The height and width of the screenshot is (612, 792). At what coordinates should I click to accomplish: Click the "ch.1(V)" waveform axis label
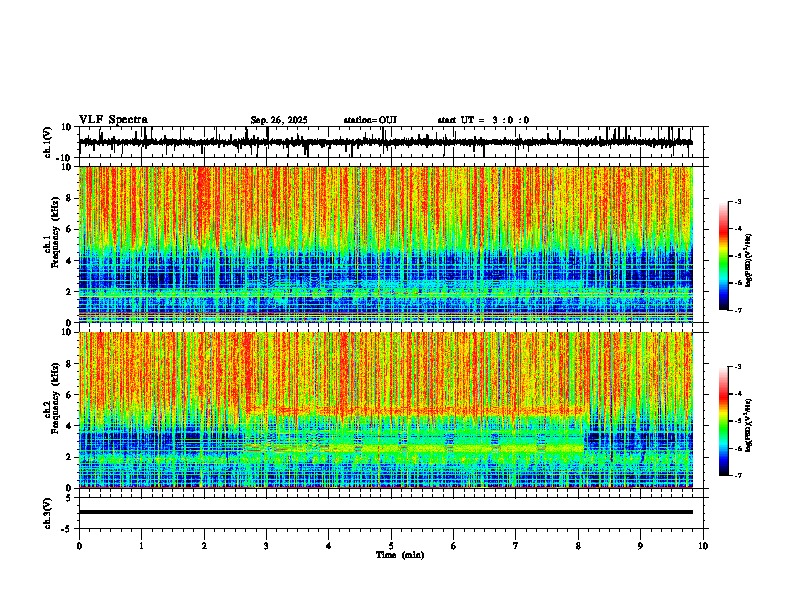(x=48, y=142)
